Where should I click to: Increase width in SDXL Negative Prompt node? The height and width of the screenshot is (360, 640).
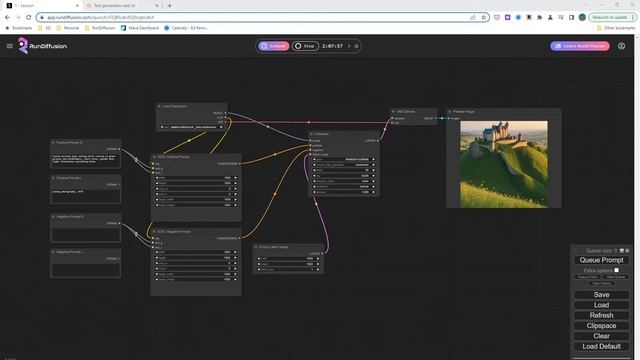tap(236, 252)
